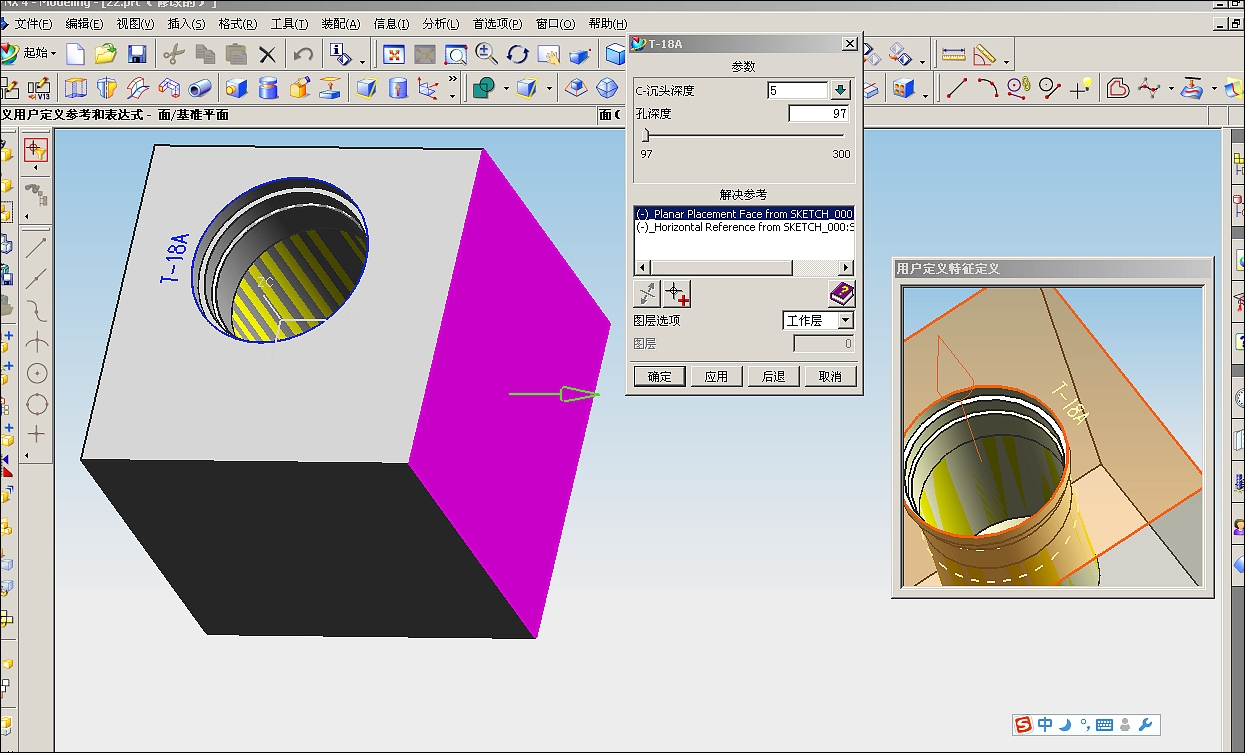Click the Line curve icon in top toolbar
The width and height of the screenshot is (1245, 753).
956,88
